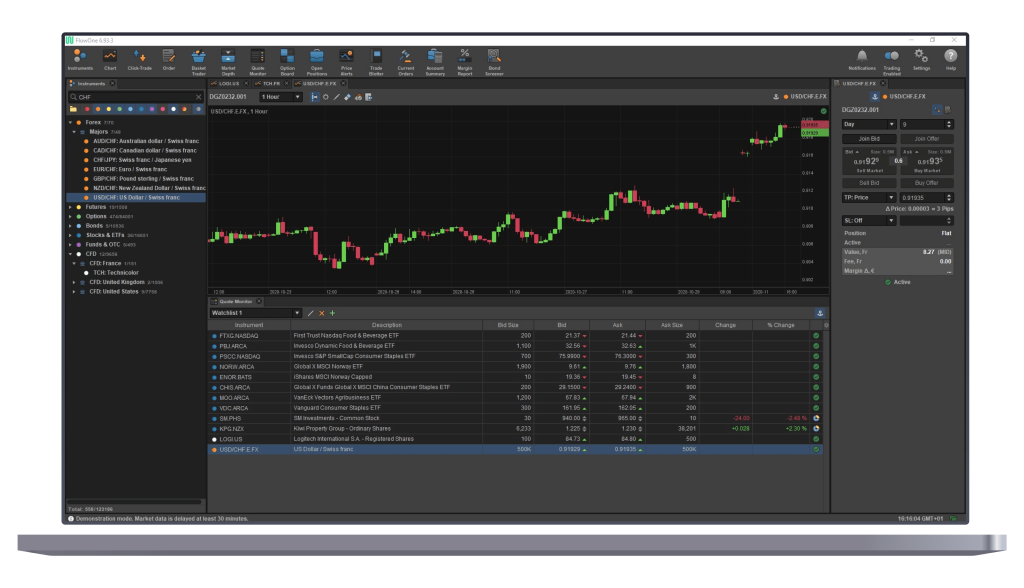Open the TP: Price dropdown
Screen dimensions: 1024x588
point(869,197)
